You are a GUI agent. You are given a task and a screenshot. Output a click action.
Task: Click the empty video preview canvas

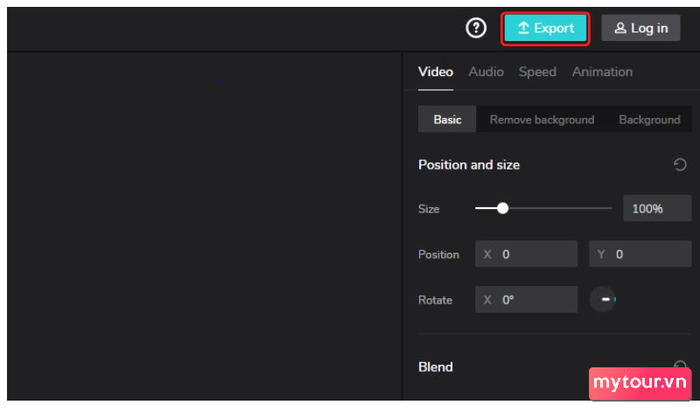[205, 225]
